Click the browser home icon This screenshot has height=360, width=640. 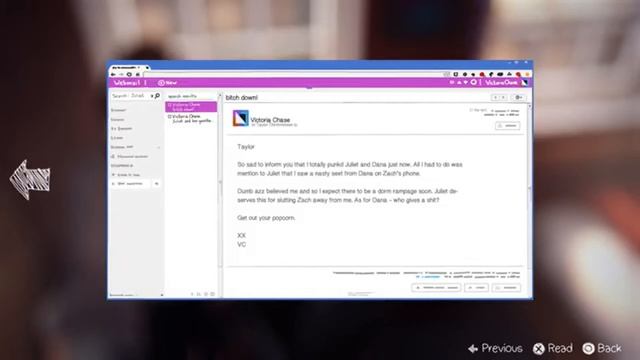coord(138,75)
